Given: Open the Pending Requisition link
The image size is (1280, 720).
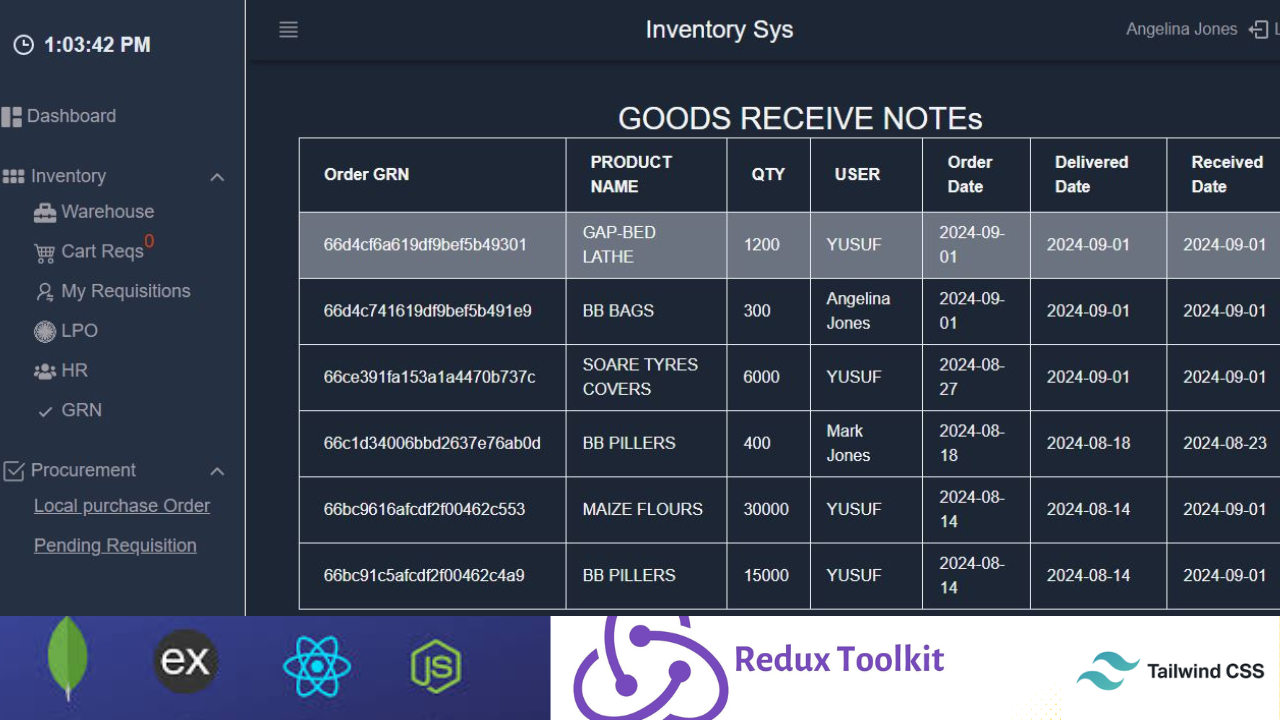Looking at the screenshot, I should click(x=115, y=546).
